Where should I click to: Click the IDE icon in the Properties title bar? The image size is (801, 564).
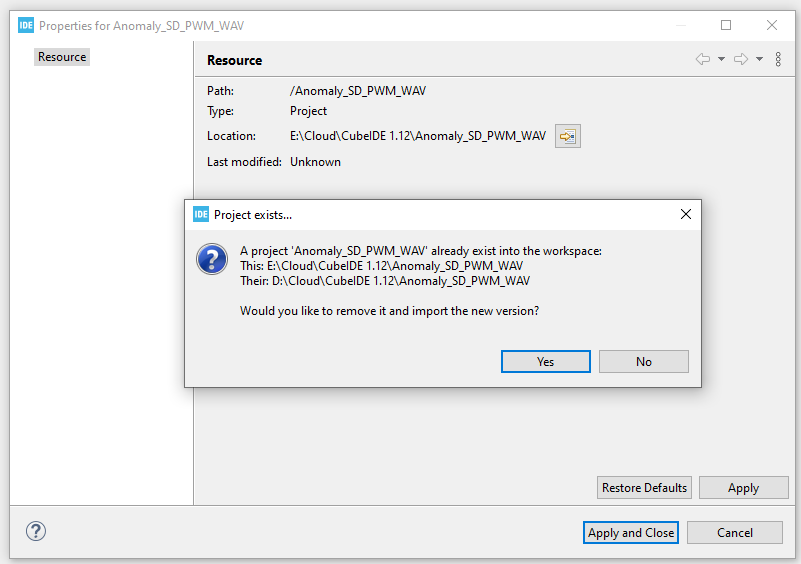pyautogui.click(x=26, y=25)
